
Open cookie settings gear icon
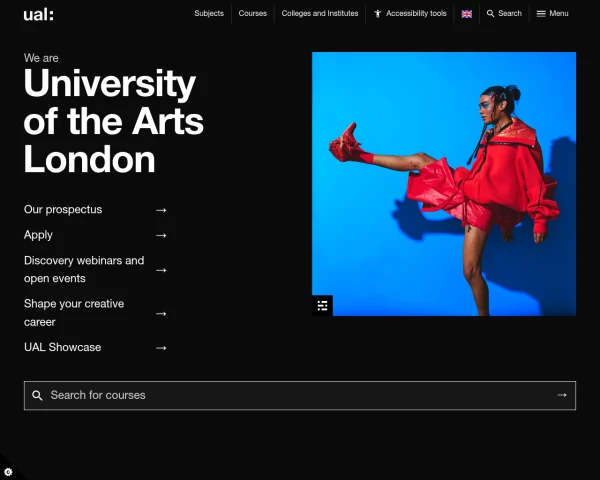[x=8, y=472]
